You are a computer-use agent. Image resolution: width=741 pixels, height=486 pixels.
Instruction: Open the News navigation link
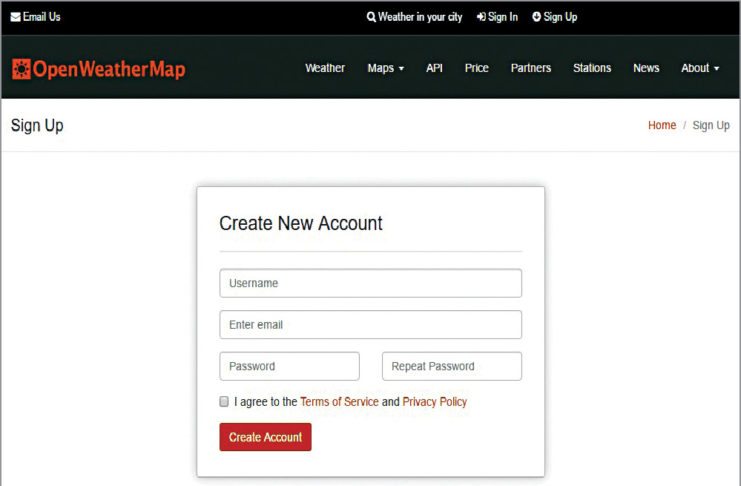pos(646,68)
